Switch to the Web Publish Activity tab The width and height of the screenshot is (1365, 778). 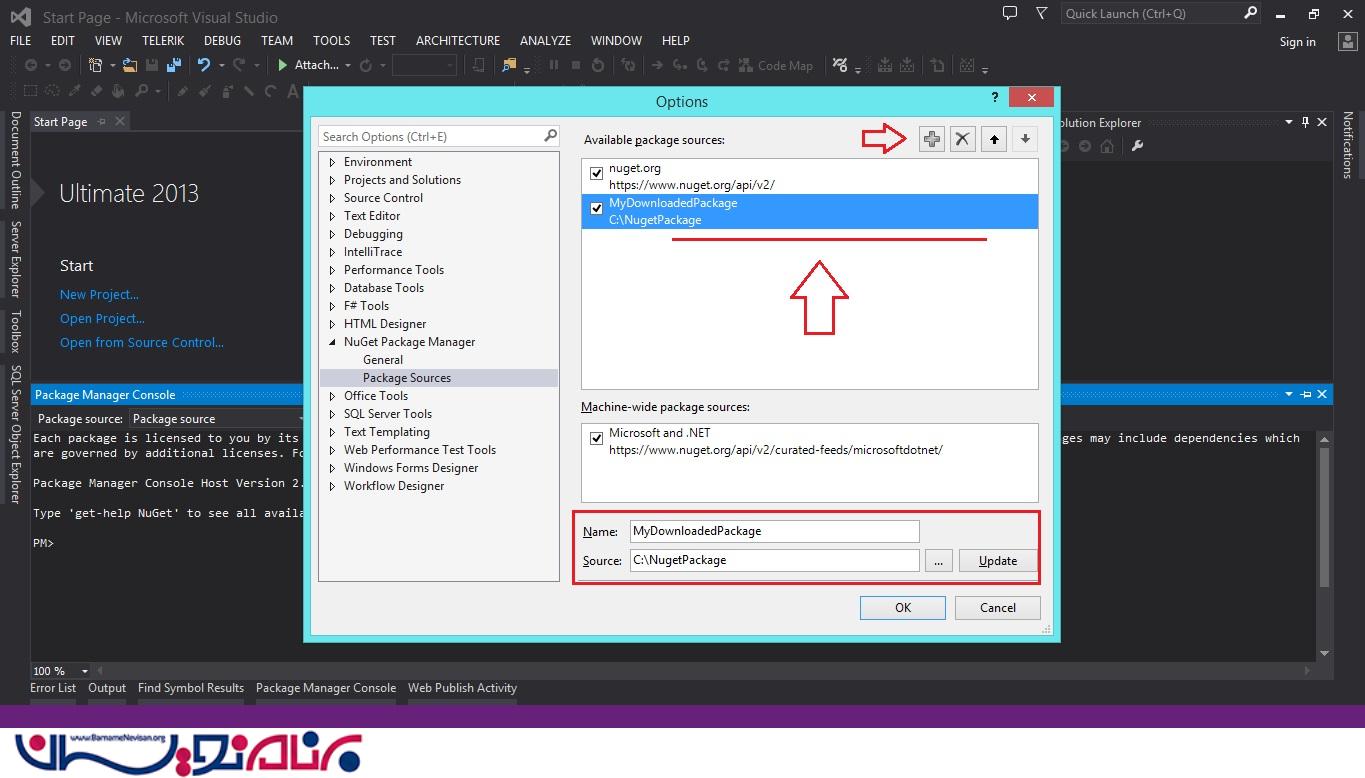point(462,688)
